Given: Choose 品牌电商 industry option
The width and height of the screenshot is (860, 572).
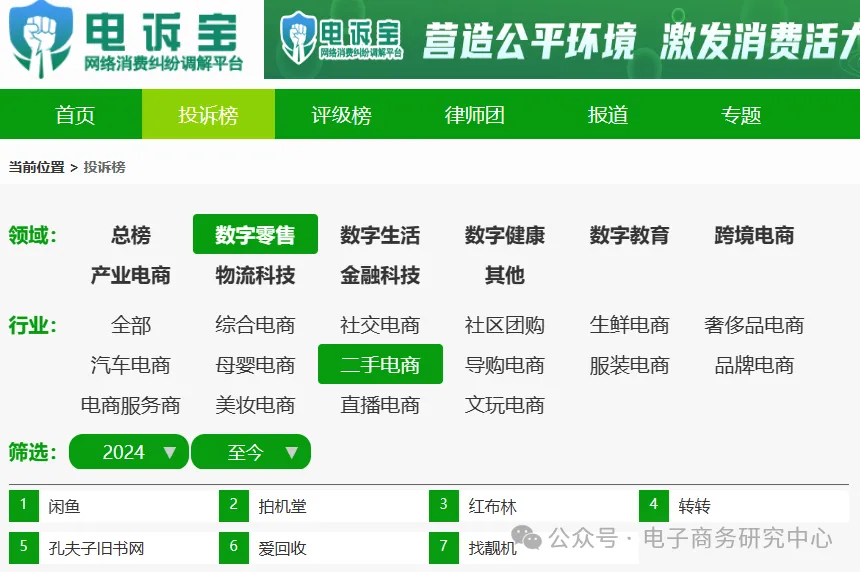Looking at the screenshot, I should [x=754, y=365].
